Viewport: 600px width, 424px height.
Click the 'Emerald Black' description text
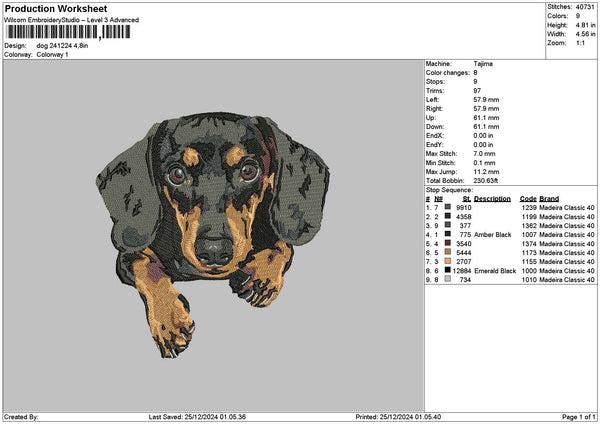tap(495, 271)
